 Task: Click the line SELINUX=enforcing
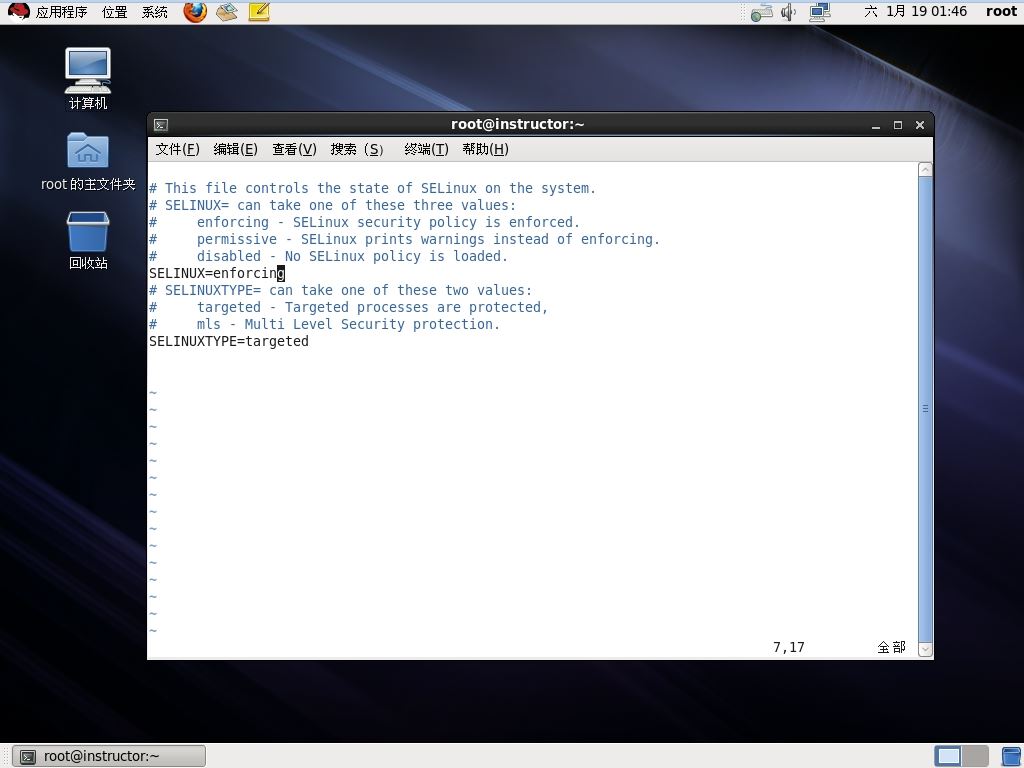tap(217, 273)
